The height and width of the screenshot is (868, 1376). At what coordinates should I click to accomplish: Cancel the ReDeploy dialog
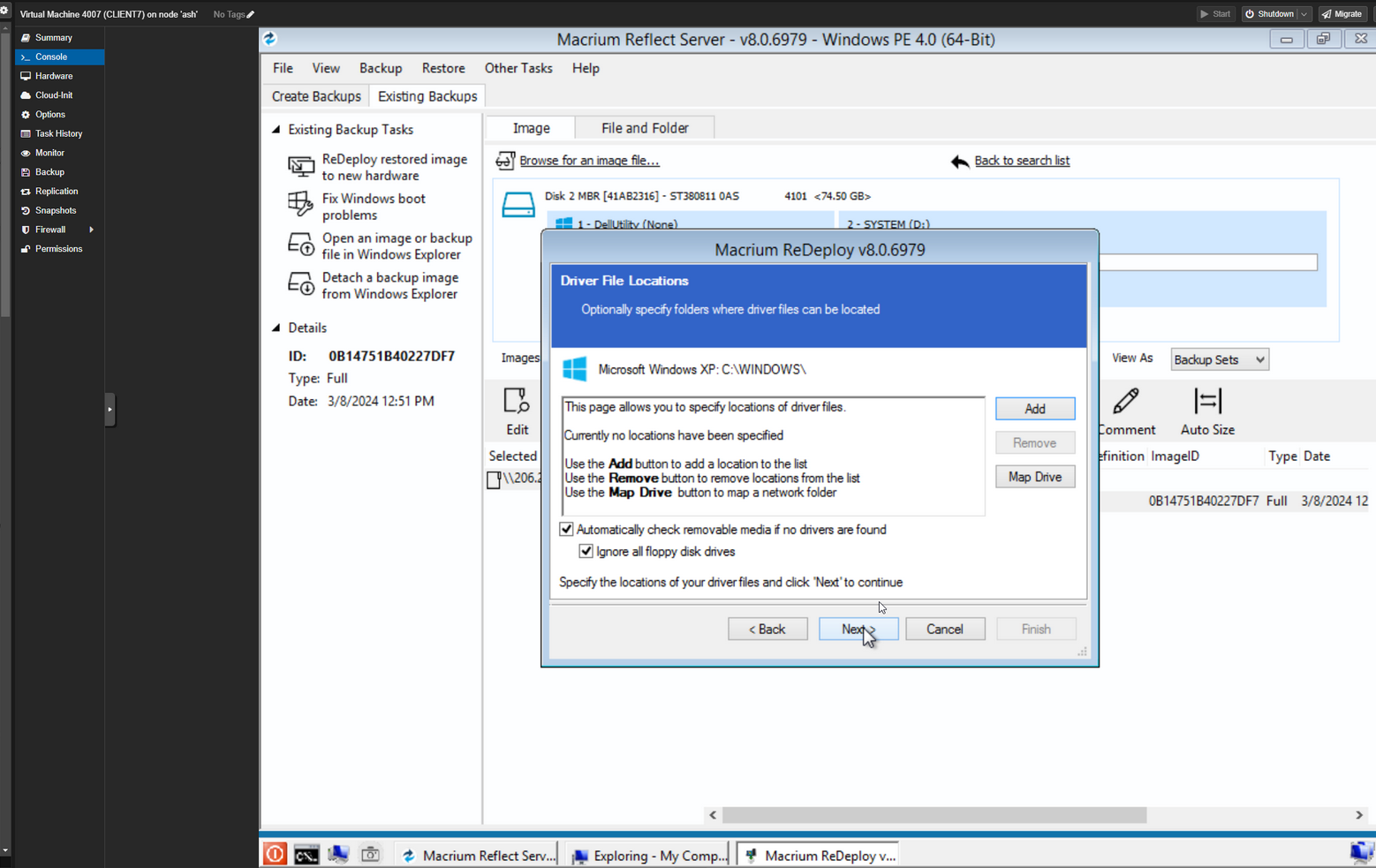pyautogui.click(x=944, y=629)
